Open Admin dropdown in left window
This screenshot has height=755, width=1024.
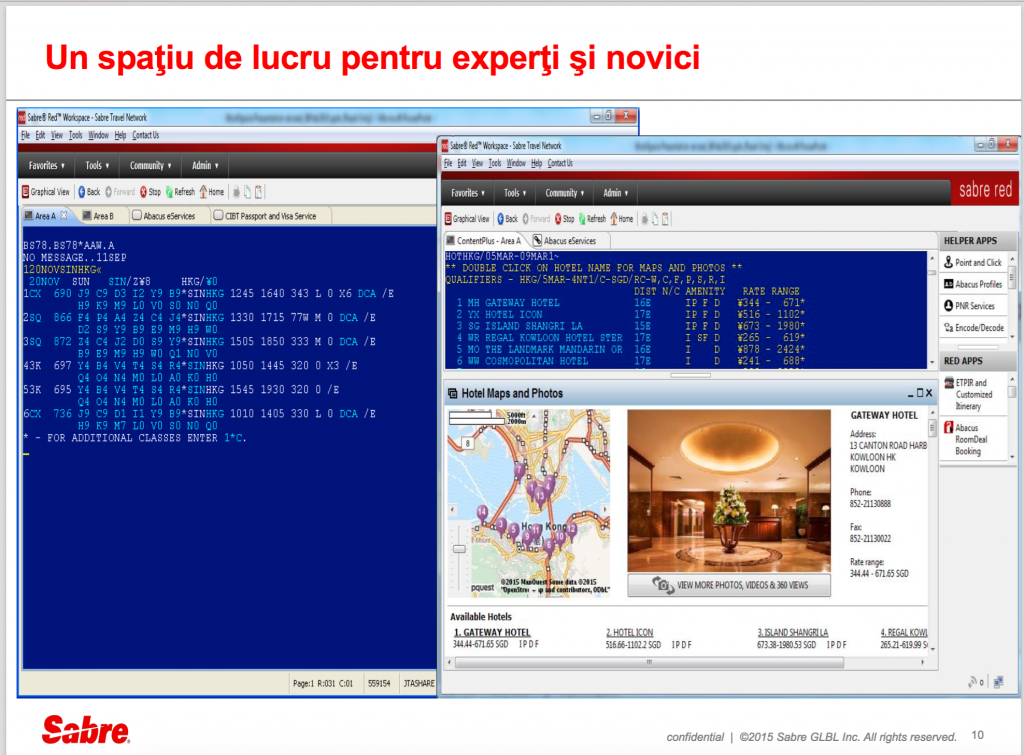(x=205, y=165)
